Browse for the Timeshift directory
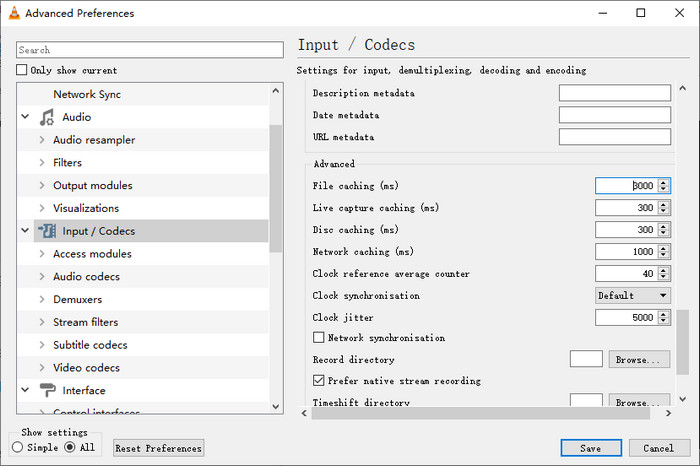Screen dimensions: 700x466 [639, 400]
